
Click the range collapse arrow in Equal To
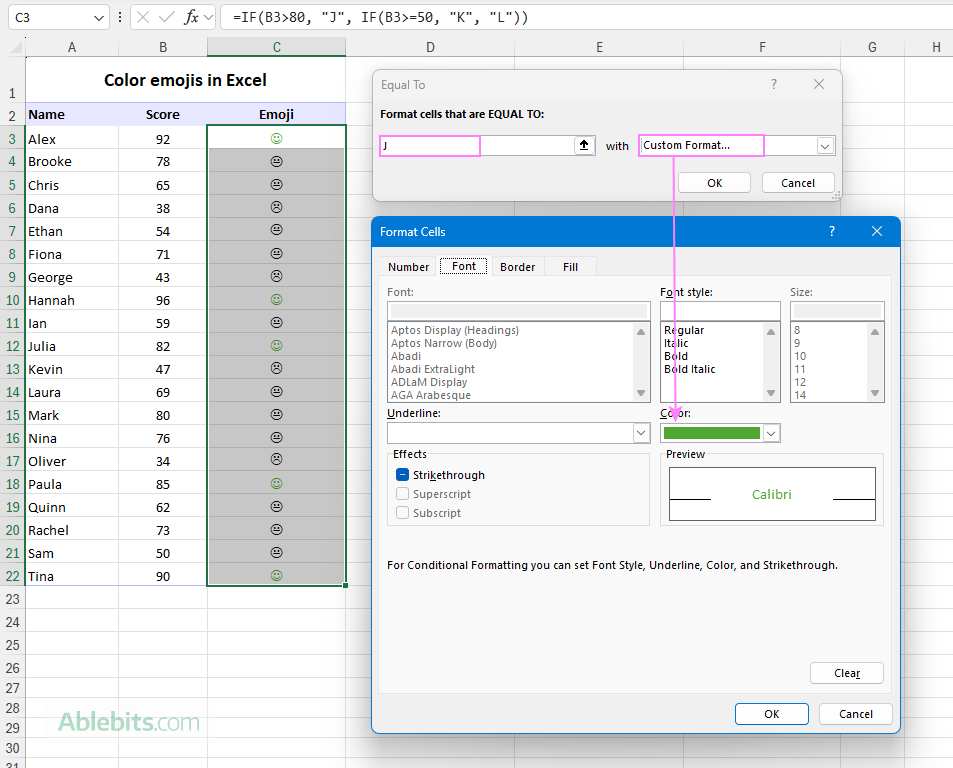(585, 146)
